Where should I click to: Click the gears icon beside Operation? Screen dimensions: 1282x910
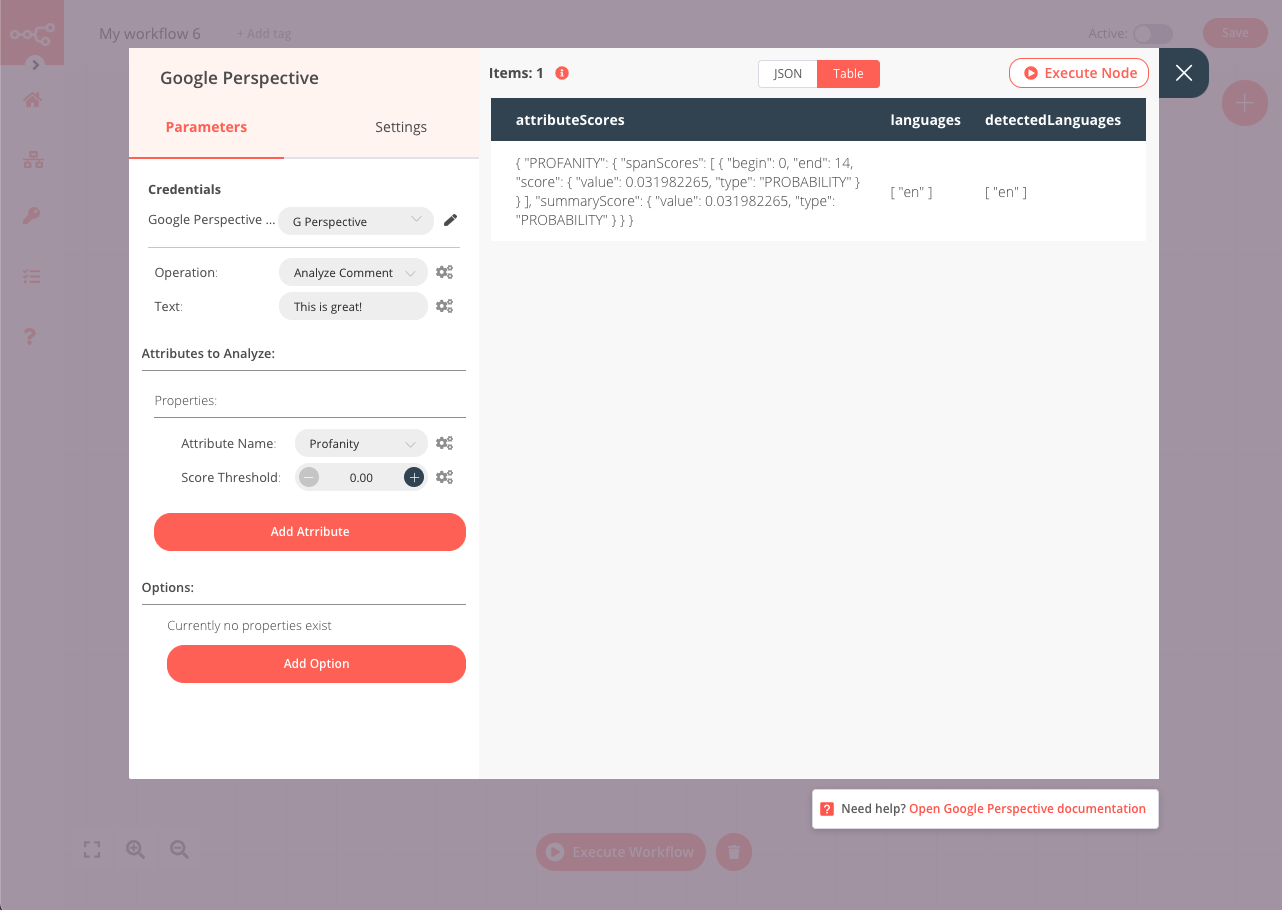[445, 272]
